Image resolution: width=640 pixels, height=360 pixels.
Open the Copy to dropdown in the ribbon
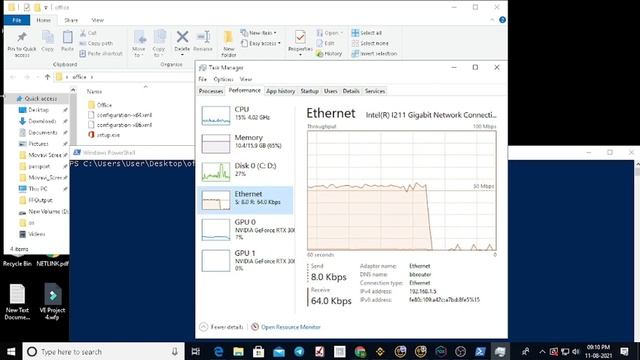point(159,44)
